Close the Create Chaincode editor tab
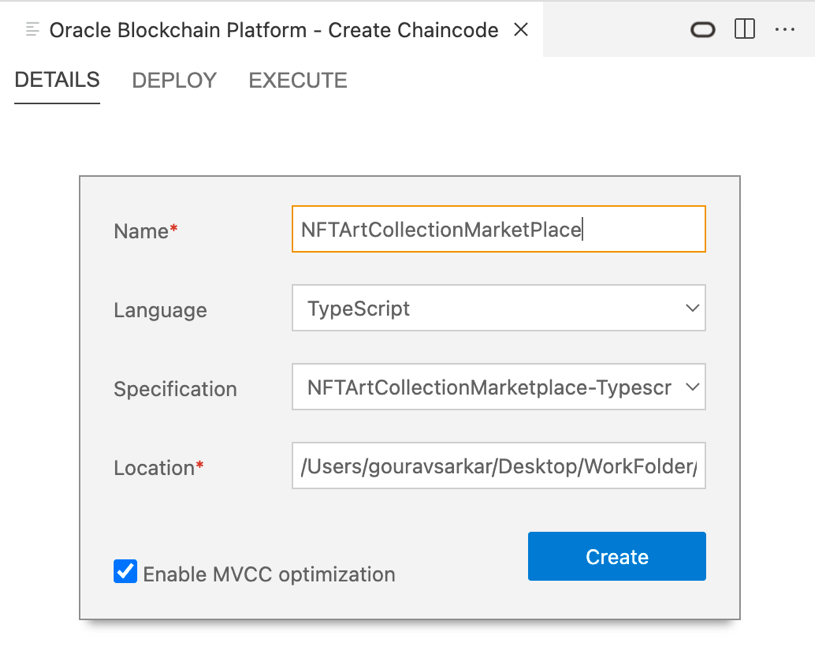 tap(520, 30)
